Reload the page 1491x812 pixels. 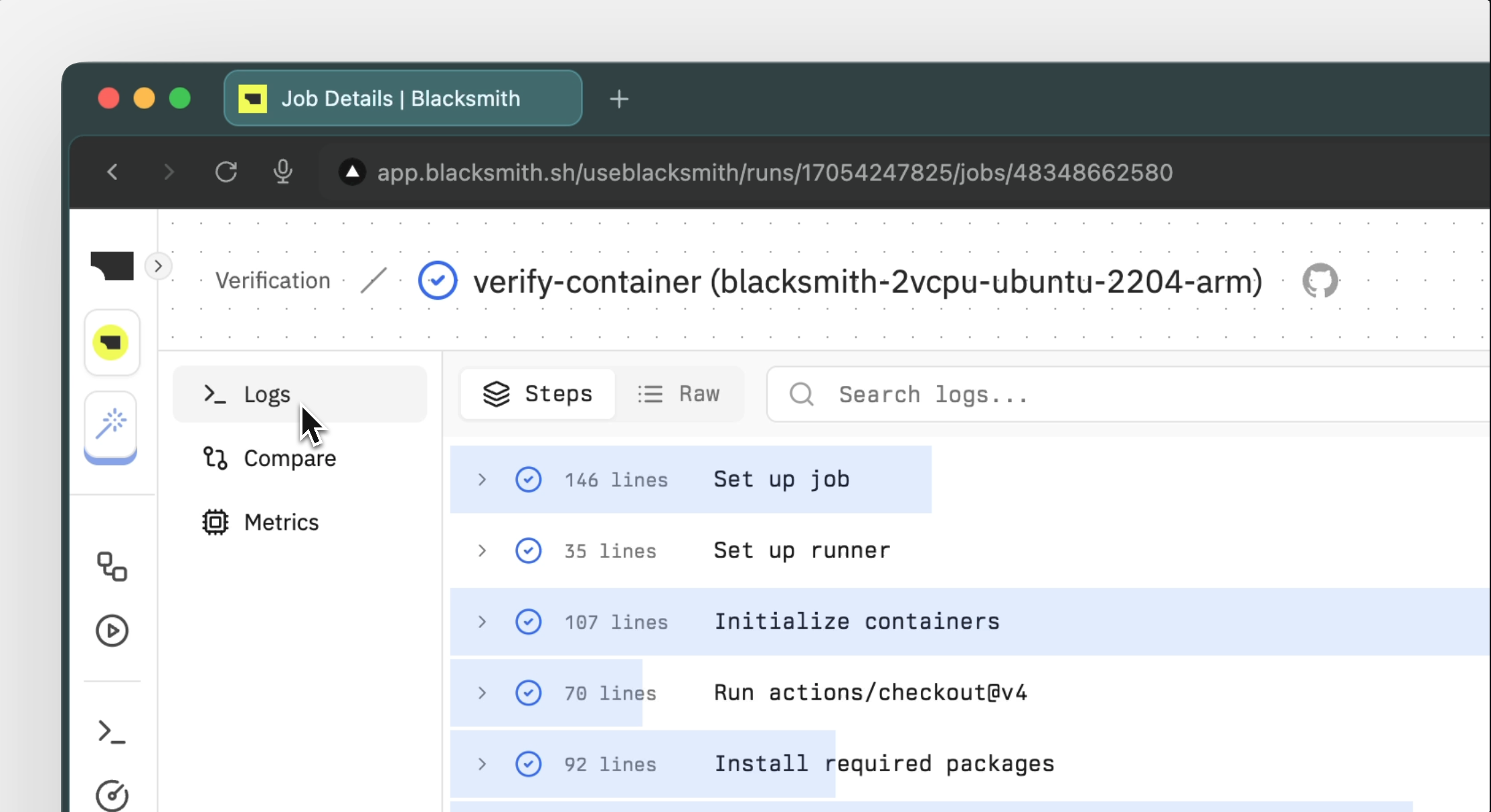pyautogui.click(x=226, y=172)
